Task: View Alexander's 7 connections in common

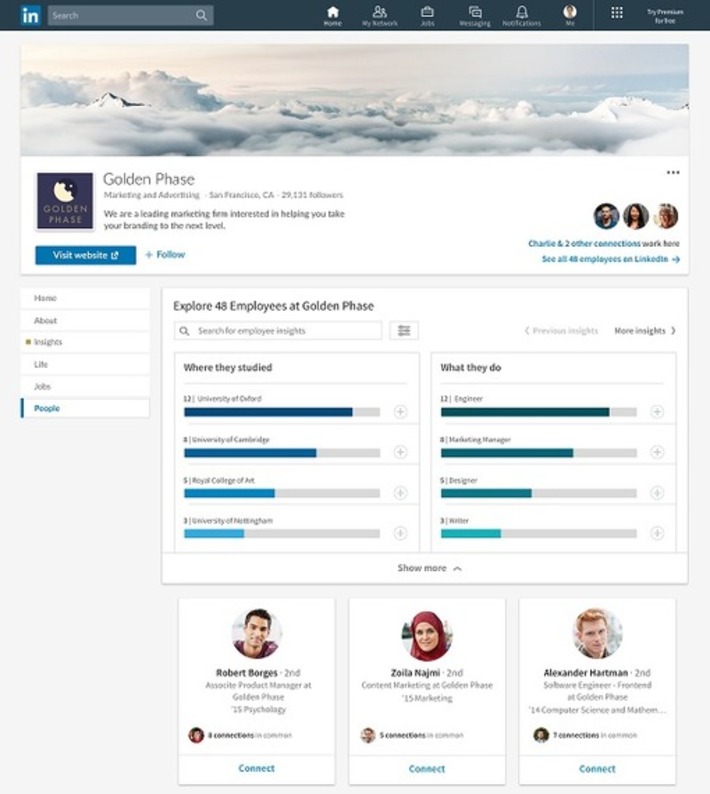Action: 595,735
